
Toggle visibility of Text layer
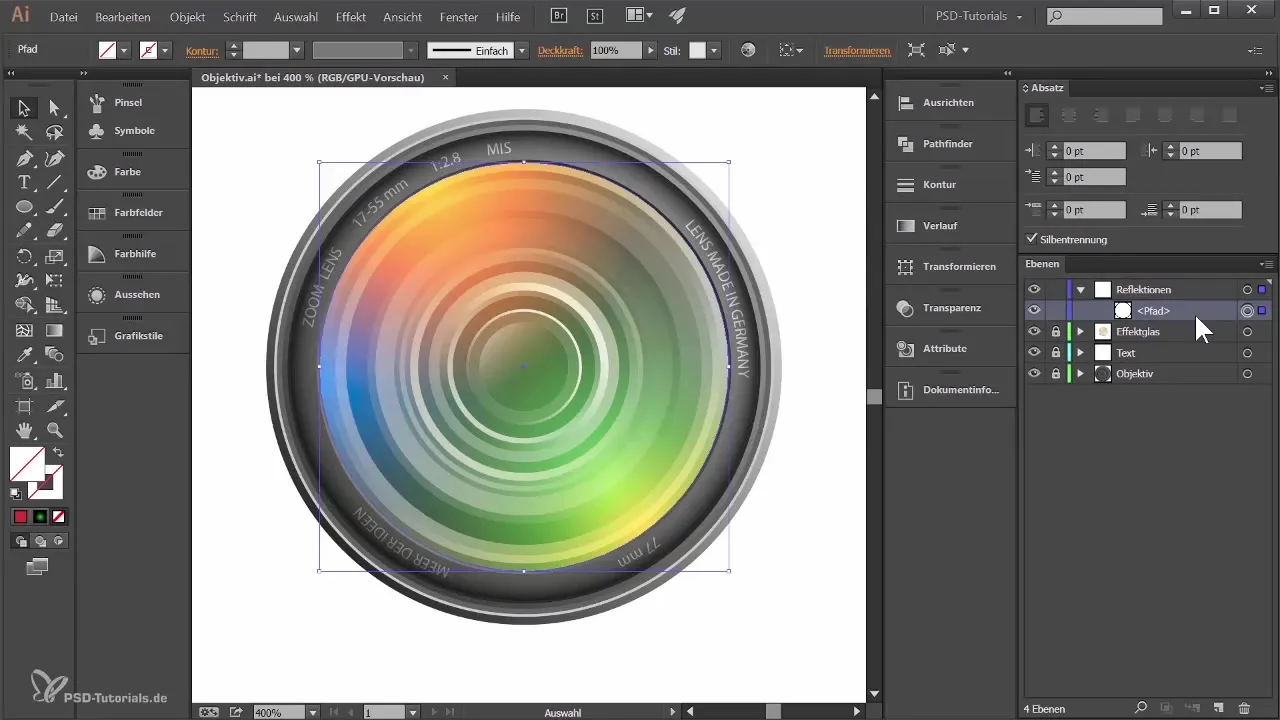pos(1034,353)
